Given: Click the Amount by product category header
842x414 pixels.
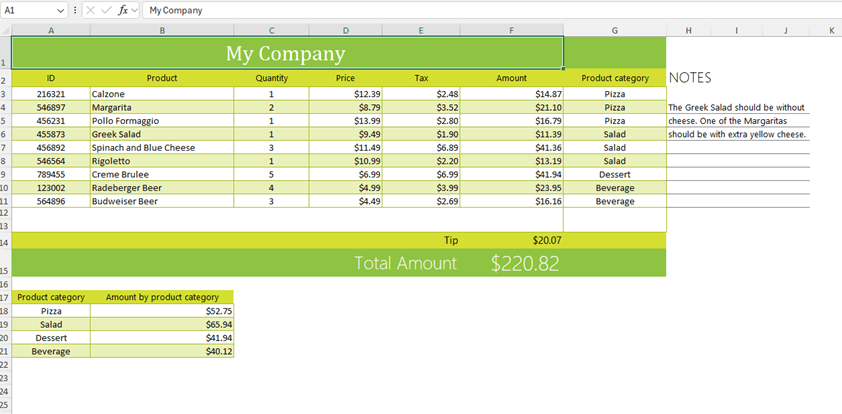Looking at the screenshot, I should coord(162,297).
